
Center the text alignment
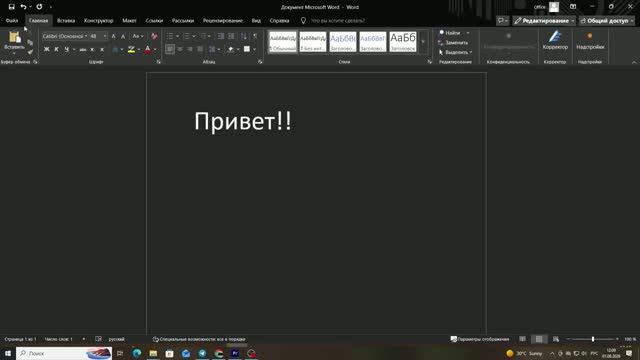[180, 49]
